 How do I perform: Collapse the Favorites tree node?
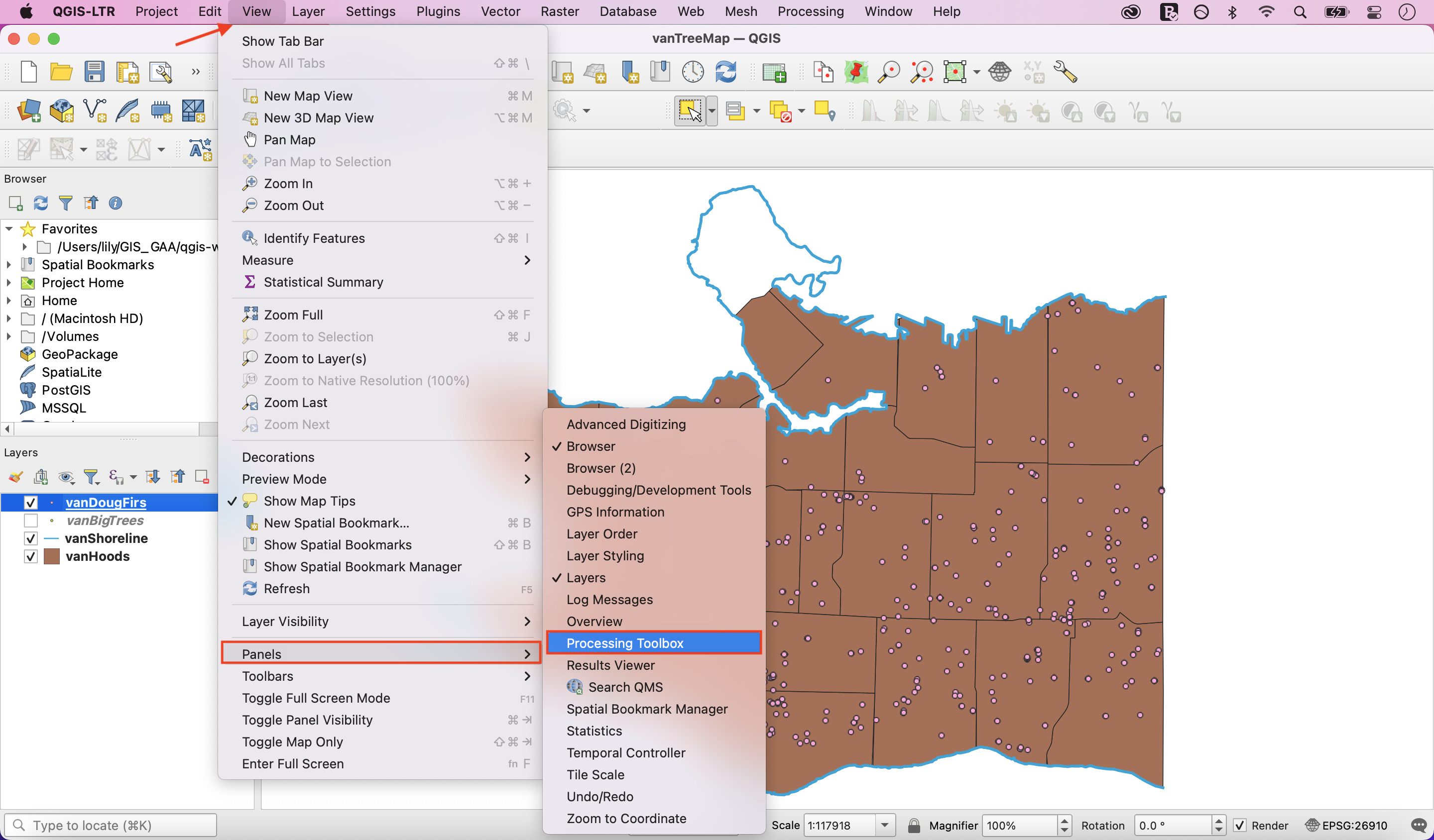coord(9,228)
